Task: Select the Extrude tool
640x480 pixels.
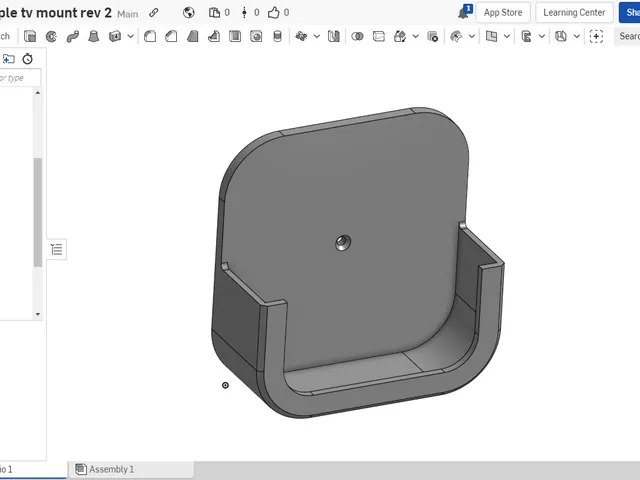Action: click(x=30, y=36)
